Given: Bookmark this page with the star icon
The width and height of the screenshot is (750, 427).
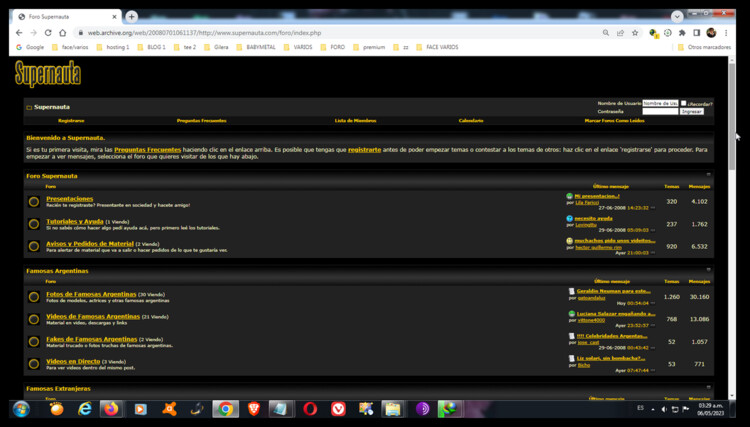Looking at the screenshot, I should pos(635,33).
